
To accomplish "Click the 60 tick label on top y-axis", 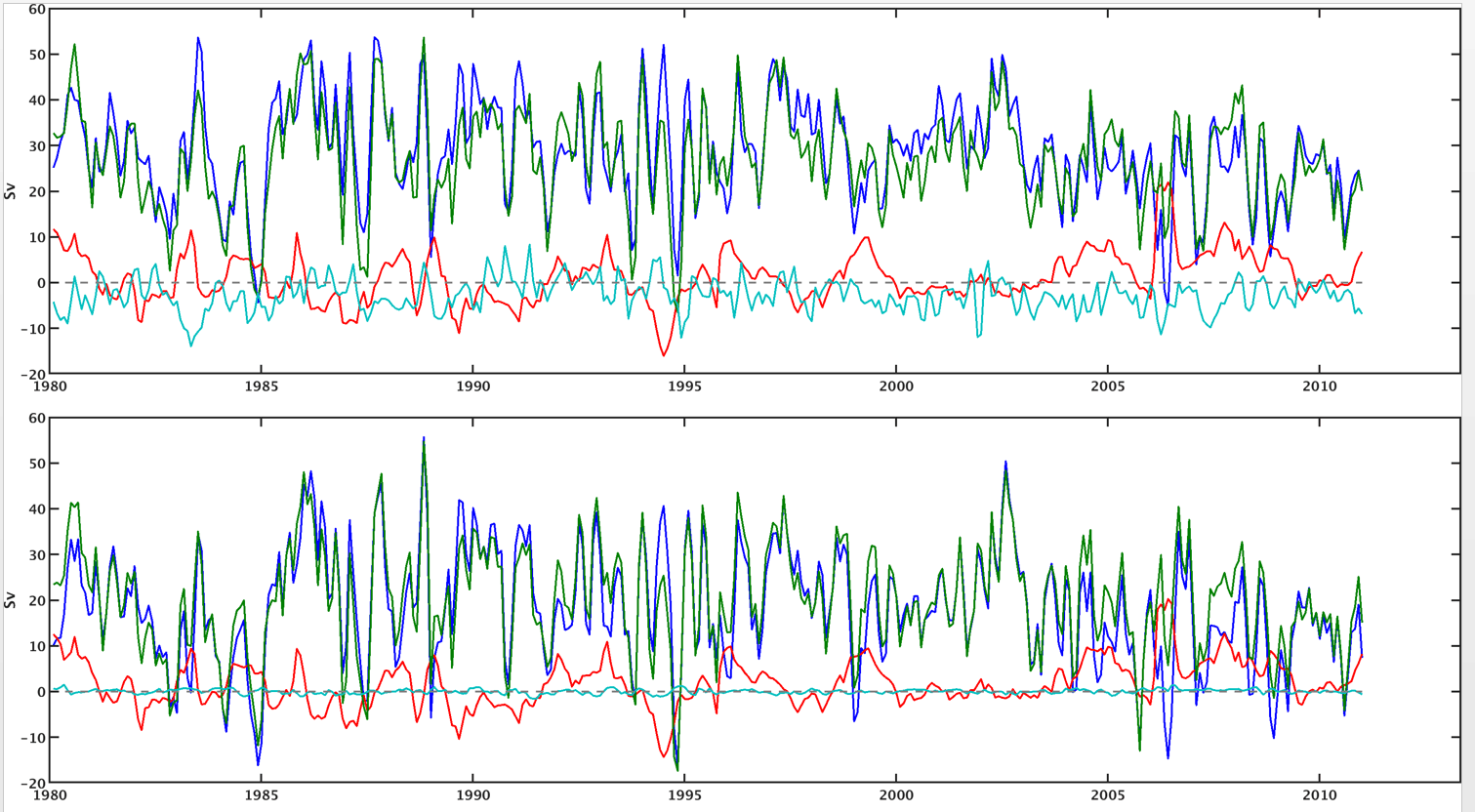I will pos(36,10).
